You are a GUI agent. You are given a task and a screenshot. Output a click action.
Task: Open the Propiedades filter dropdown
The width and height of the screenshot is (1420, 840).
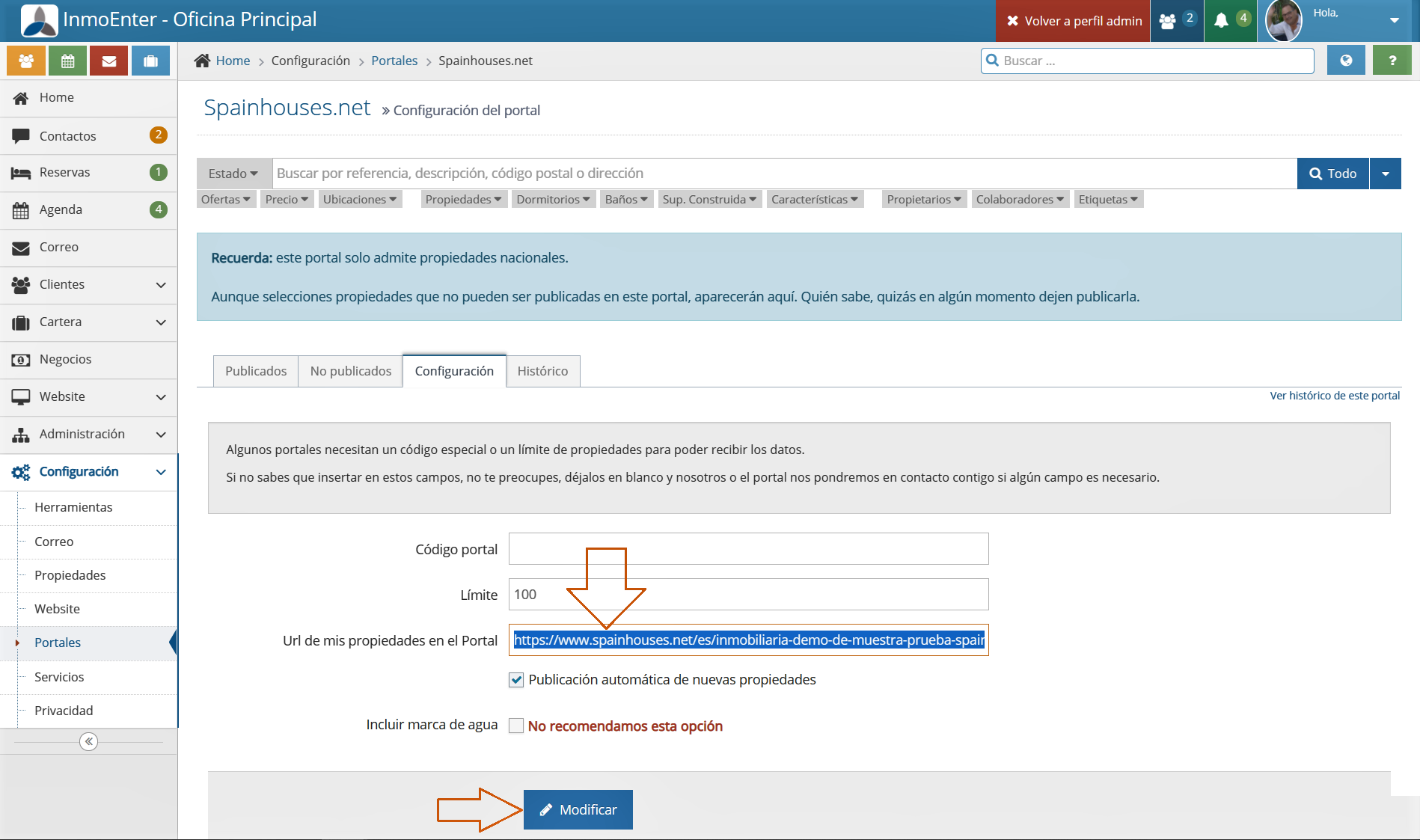464,200
